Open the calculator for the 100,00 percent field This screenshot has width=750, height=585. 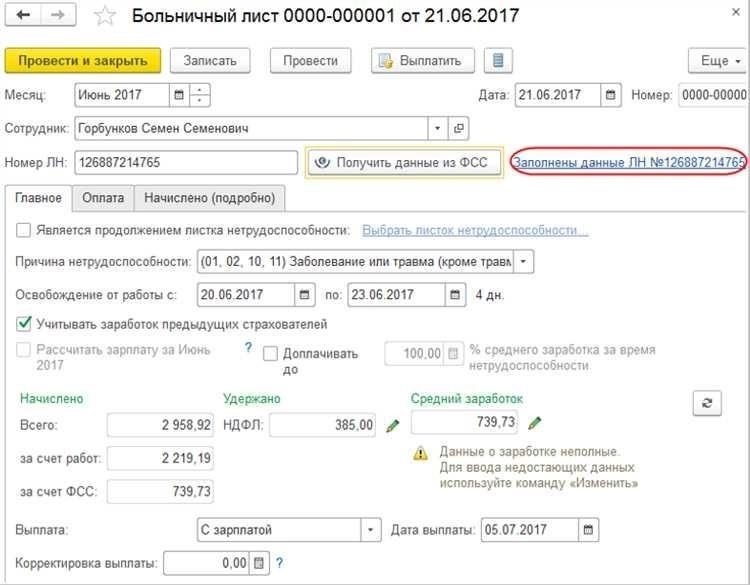pyautogui.click(x=452, y=353)
